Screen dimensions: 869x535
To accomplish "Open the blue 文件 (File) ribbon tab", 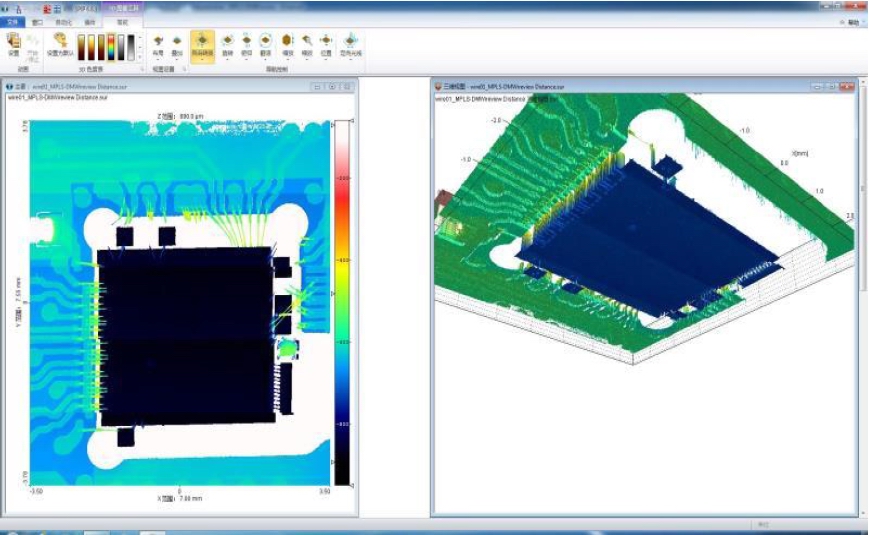I will tap(12, 22).
